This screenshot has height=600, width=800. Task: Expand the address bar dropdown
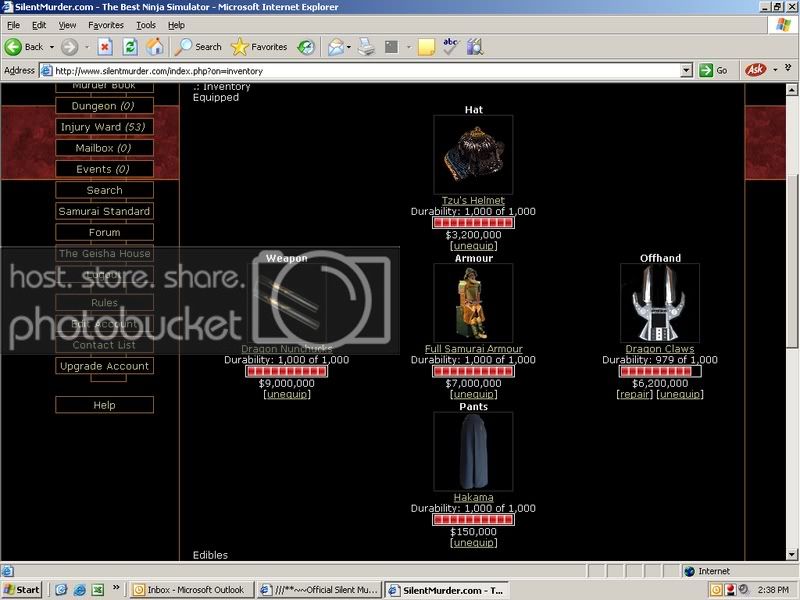[x=687, y=70]
